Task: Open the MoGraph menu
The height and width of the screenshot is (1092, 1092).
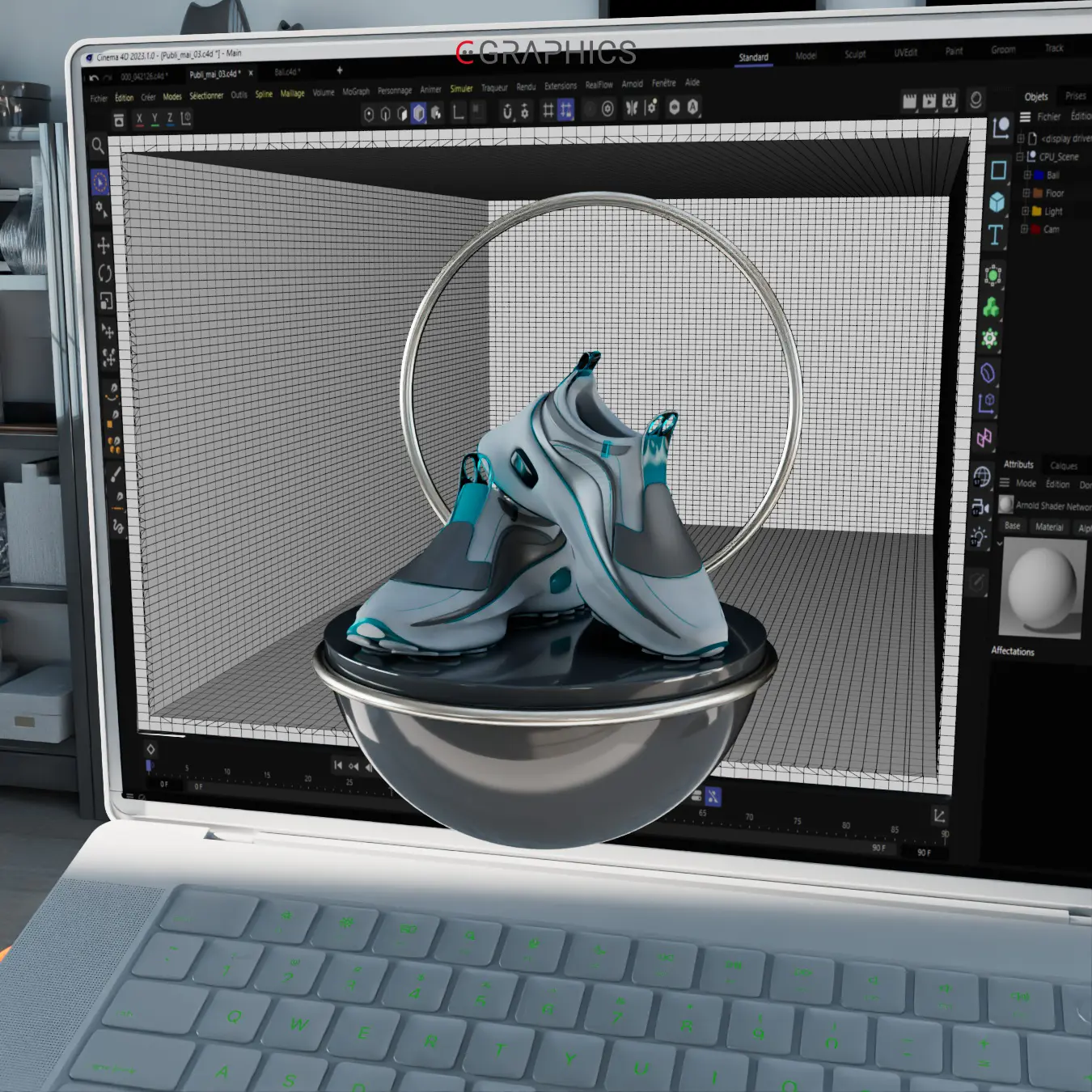Action: (x=355, y=91)
